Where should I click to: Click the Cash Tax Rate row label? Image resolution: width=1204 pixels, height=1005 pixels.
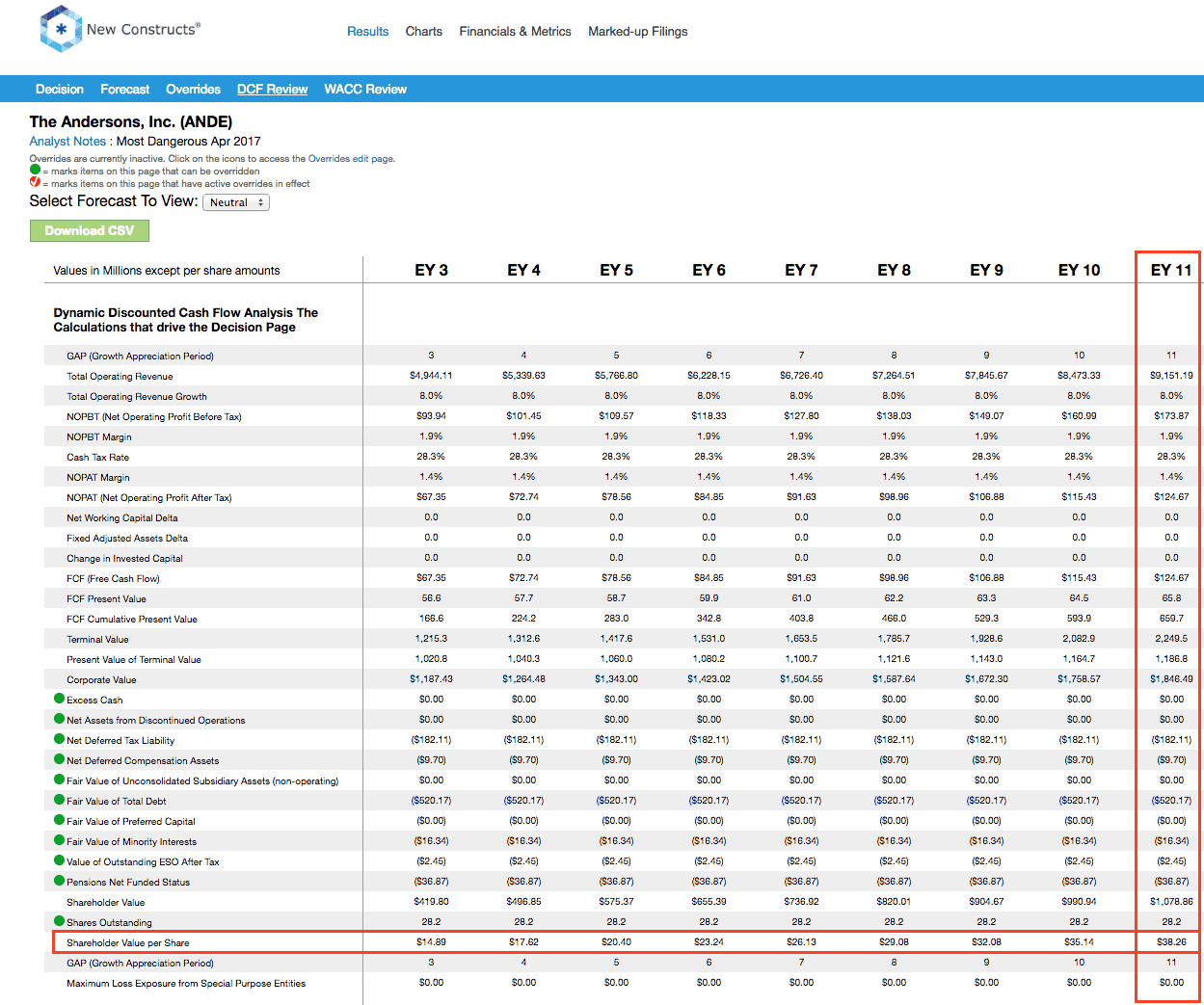pyautogui.click(x=97, y=457)
